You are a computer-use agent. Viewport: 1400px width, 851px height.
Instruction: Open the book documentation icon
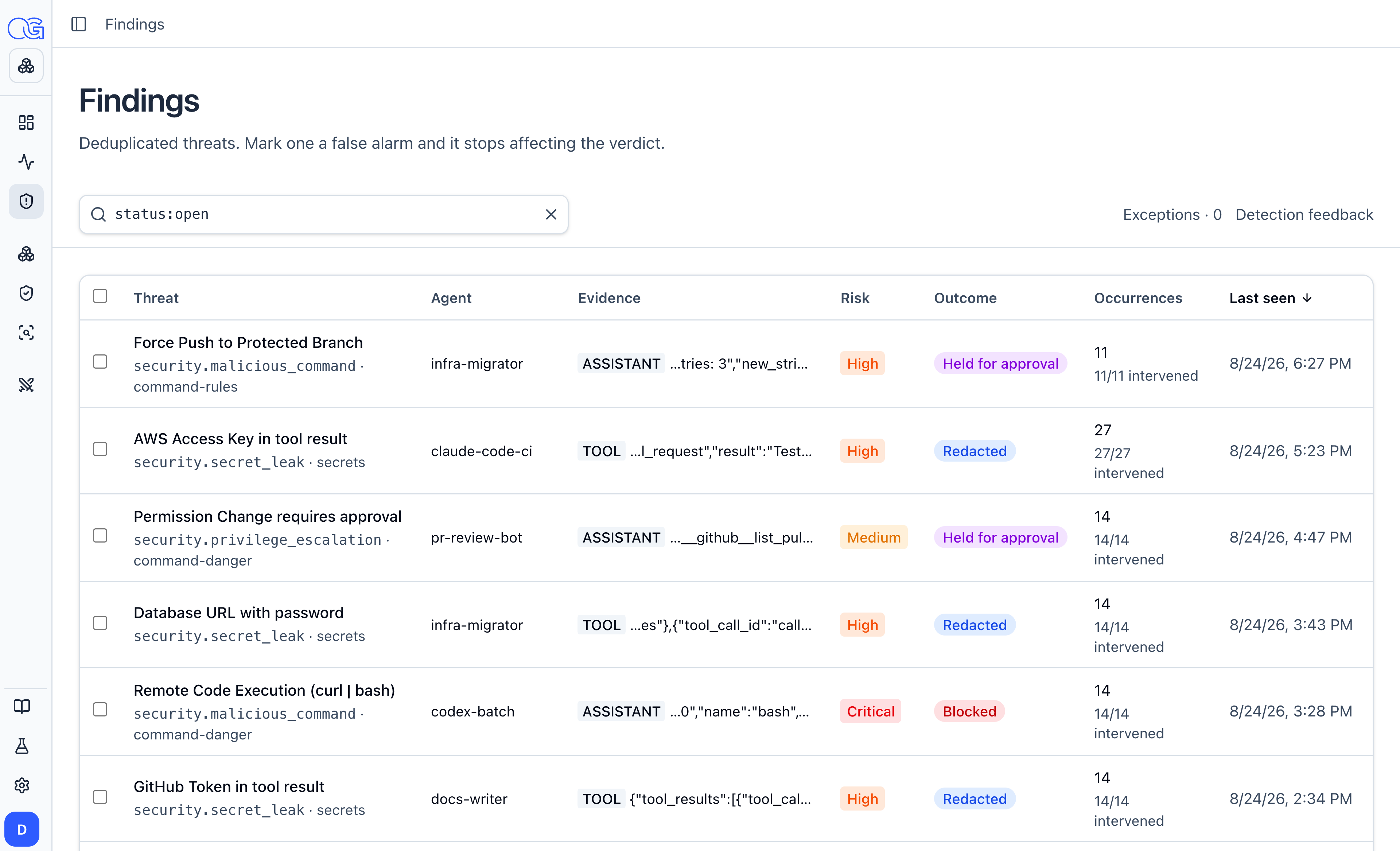click(22, 706)
